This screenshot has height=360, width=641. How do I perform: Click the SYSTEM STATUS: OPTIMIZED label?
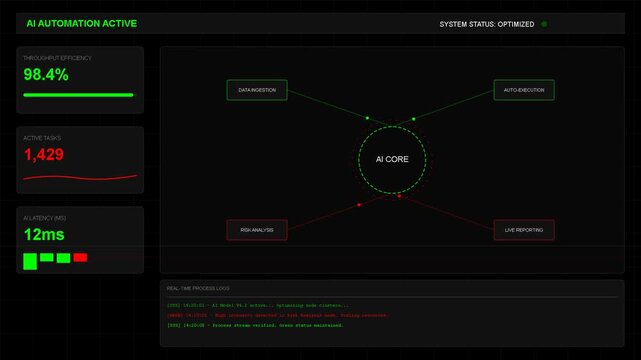point(487,24)
